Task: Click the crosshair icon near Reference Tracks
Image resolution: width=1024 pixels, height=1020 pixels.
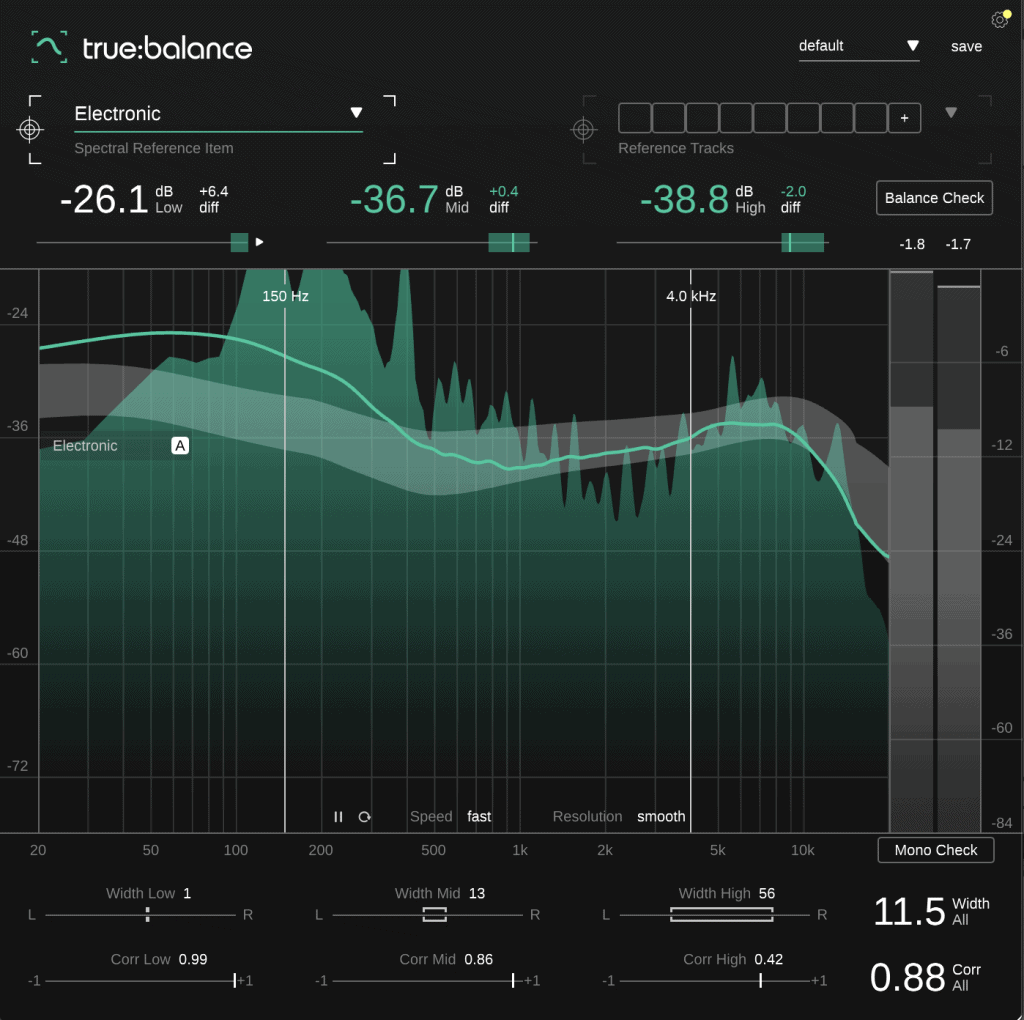Action: (x=584, y=130)
